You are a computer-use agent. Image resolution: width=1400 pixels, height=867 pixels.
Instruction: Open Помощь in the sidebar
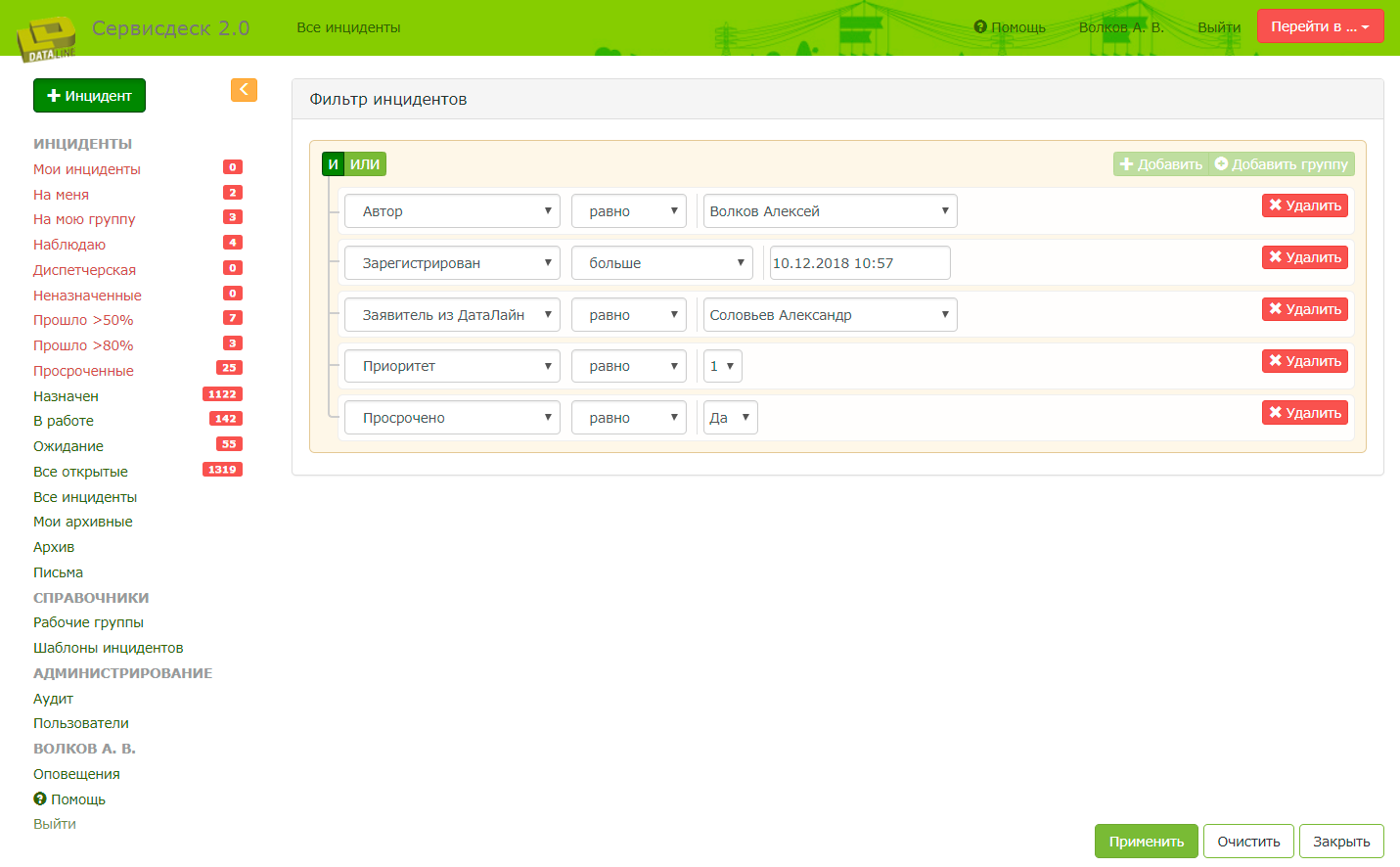(69, 799)
